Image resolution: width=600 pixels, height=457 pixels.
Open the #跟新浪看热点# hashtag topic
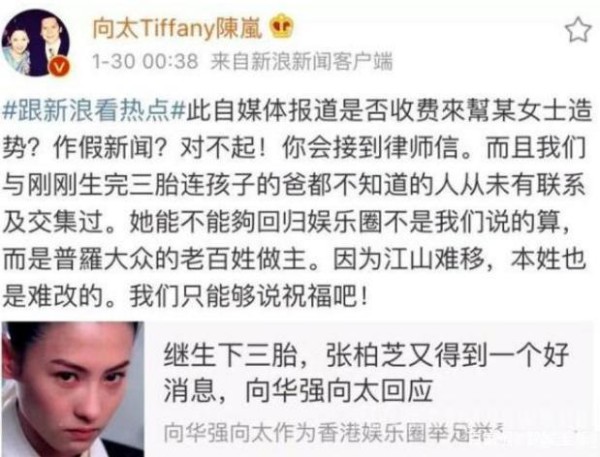click(94, 111)
